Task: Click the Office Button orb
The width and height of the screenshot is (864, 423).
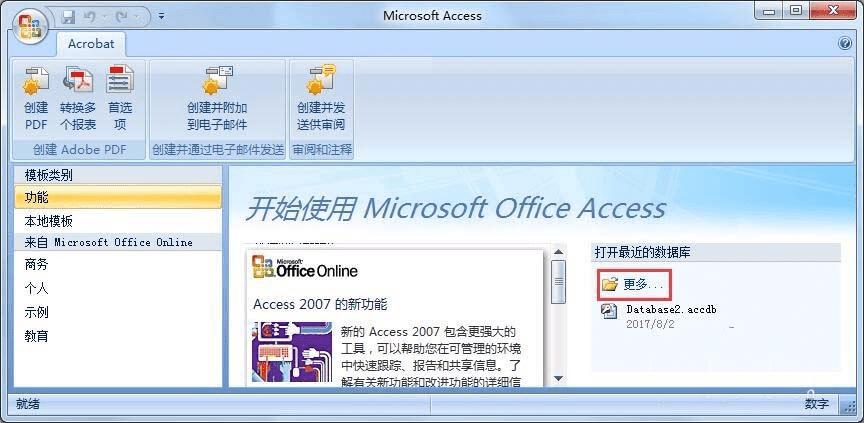Action: tap(30, 25)
